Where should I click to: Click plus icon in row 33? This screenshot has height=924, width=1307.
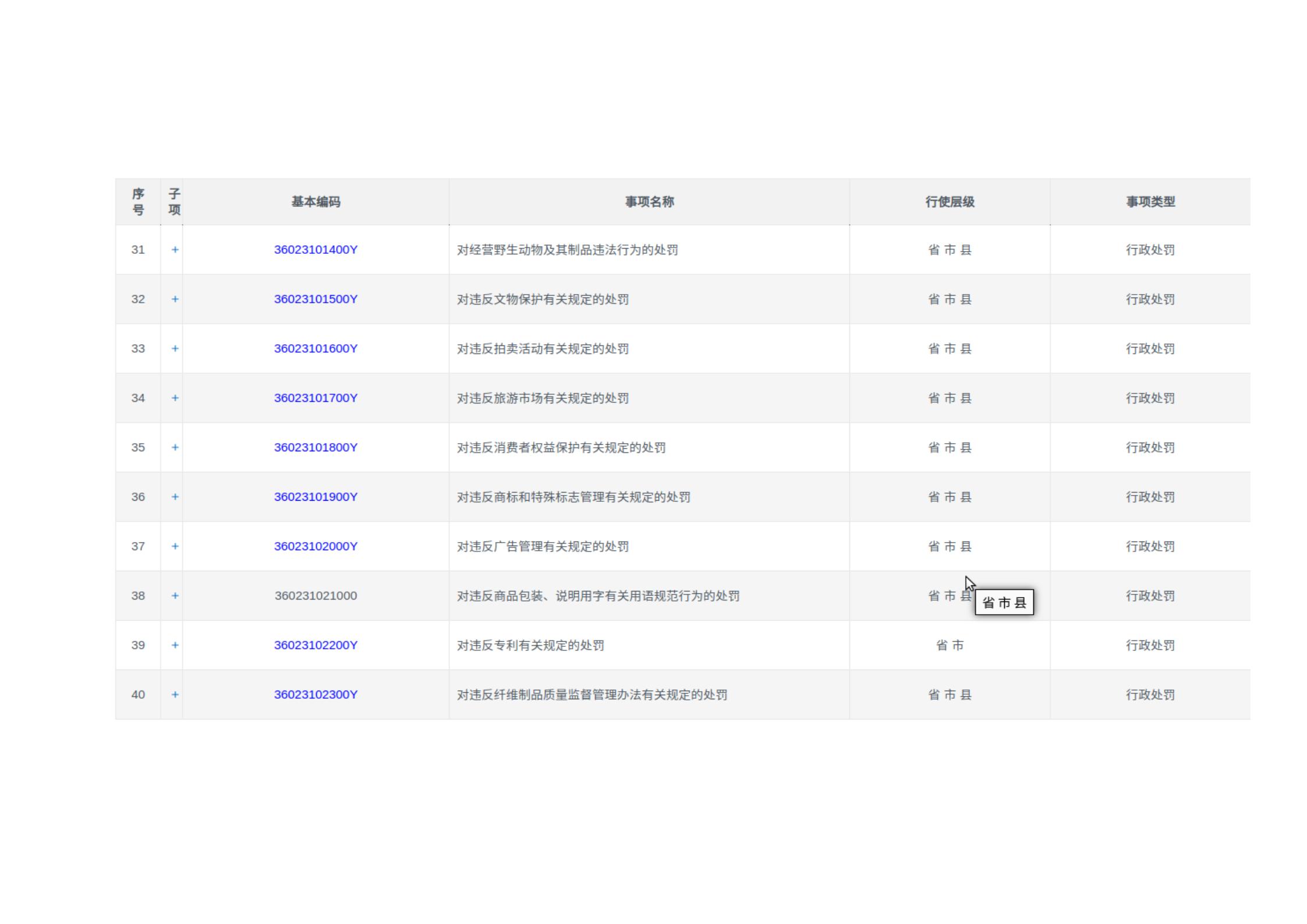(175, 349)
